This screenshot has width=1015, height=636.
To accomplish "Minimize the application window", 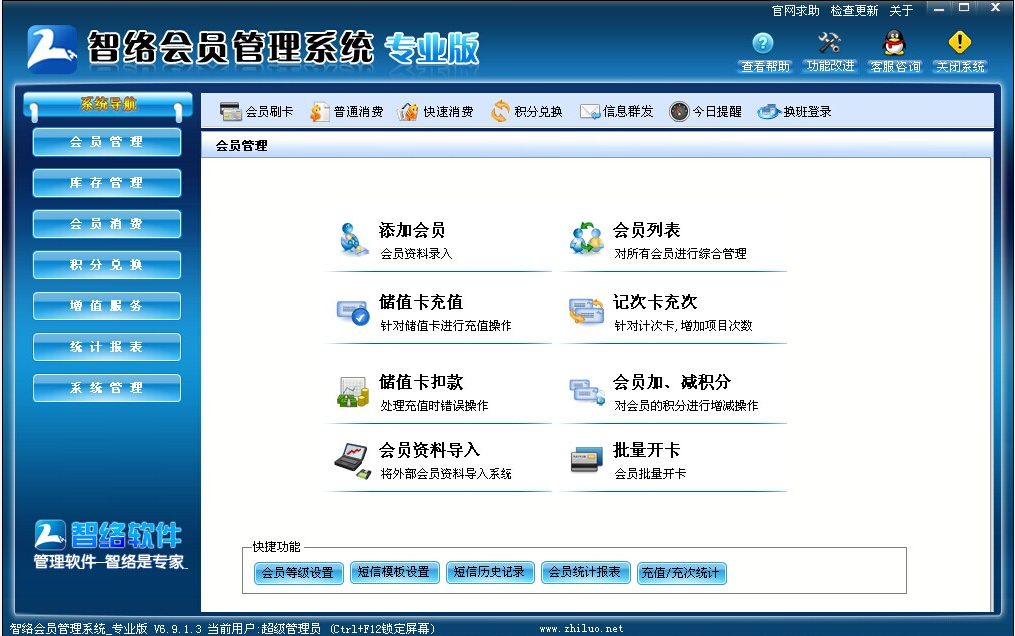I will (939, 8).
